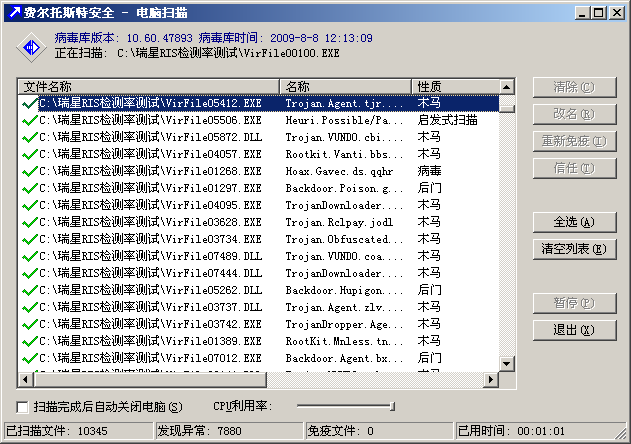Adjust the CPU利用率 slider handle
This screenshot has height=444, width=631.
392,407
